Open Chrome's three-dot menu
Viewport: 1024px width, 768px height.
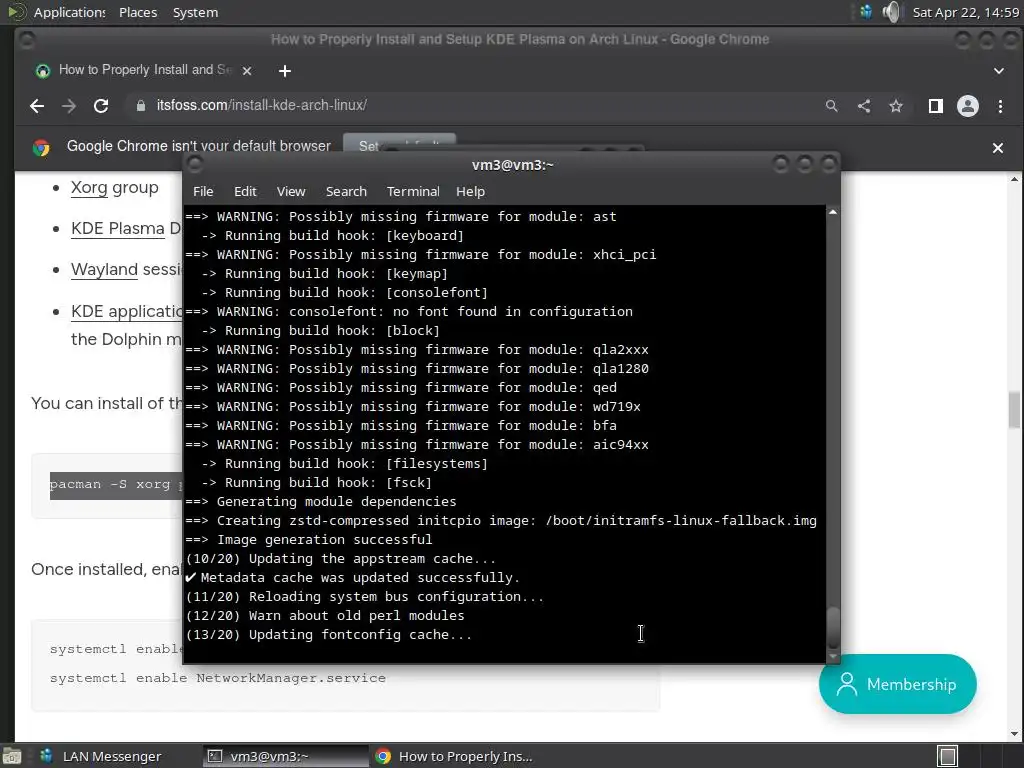[1000, 106]
